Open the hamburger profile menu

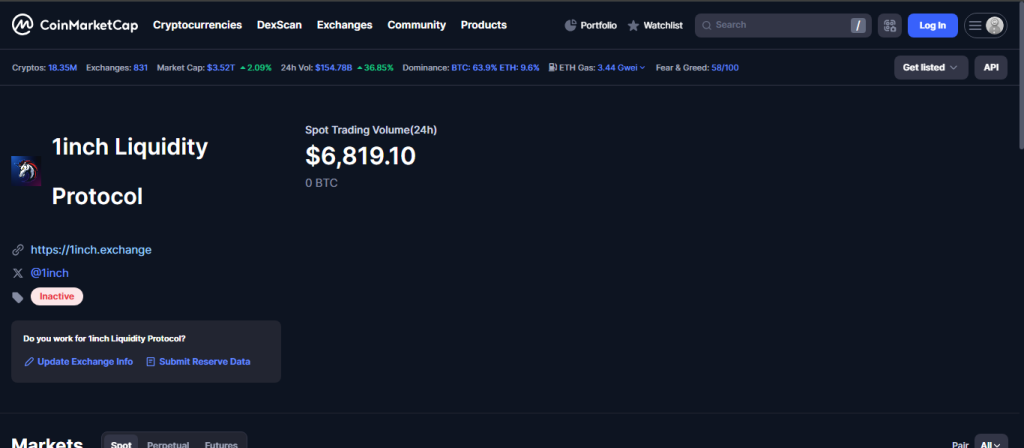point(985,25)
